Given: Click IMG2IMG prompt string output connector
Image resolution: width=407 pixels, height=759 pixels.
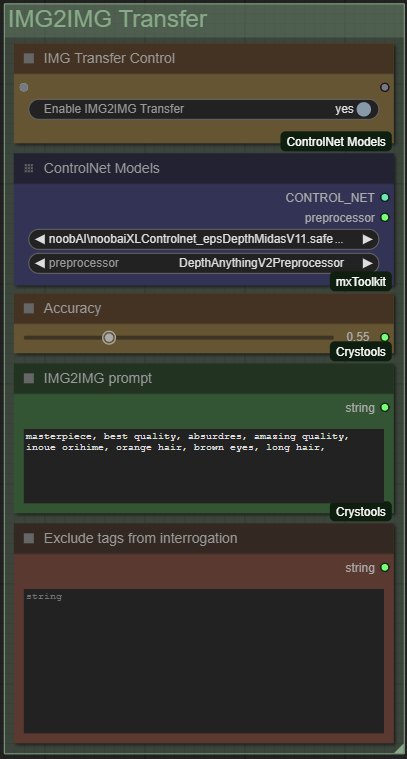Looking at the screenshot, I should pyautogui.click(x=385, y=408).
